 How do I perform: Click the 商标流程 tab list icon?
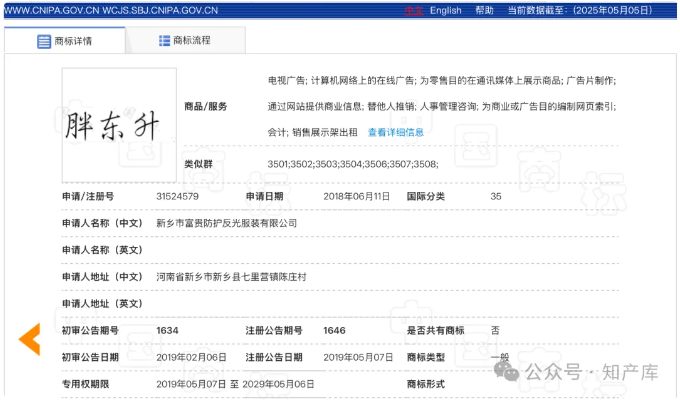coord(165,41)
